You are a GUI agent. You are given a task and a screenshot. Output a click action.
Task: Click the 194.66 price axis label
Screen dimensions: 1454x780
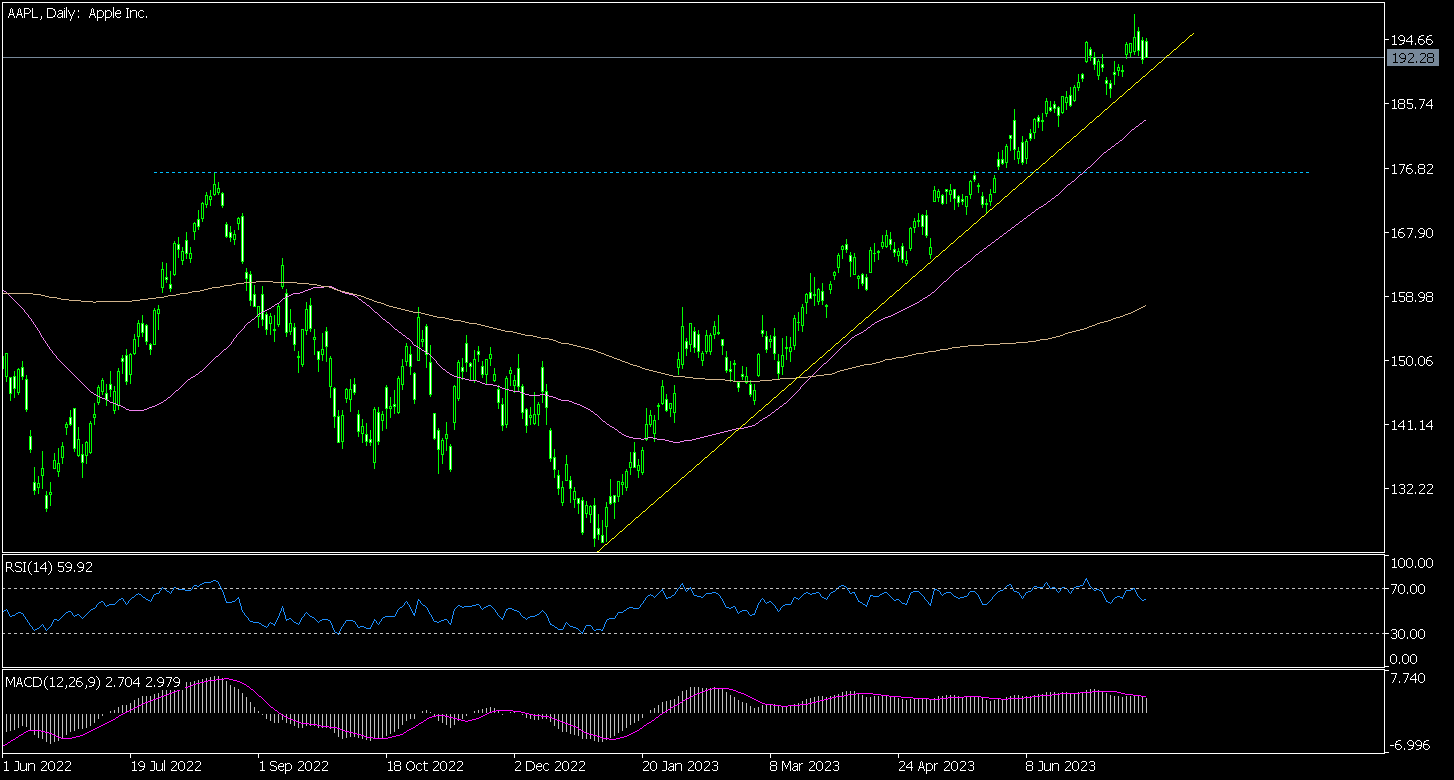(1410, 40)
